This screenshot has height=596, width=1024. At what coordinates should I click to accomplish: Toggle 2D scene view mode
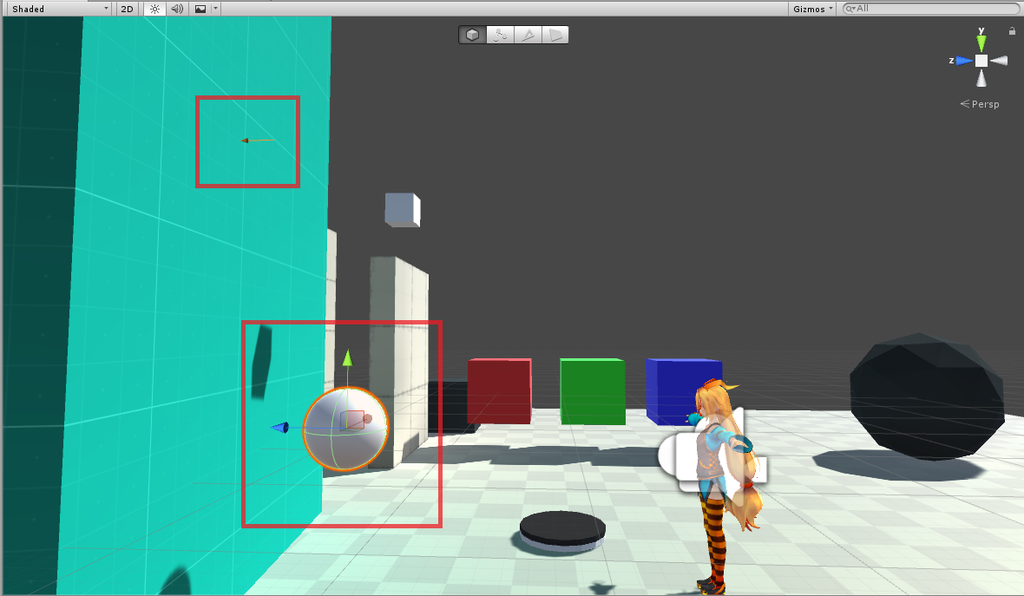point(127,8)
